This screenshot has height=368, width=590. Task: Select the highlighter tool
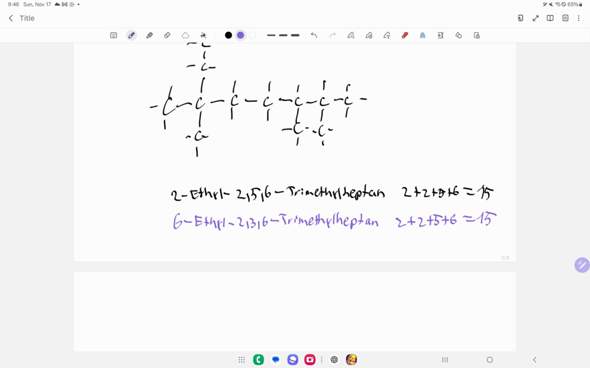(149, 35)
